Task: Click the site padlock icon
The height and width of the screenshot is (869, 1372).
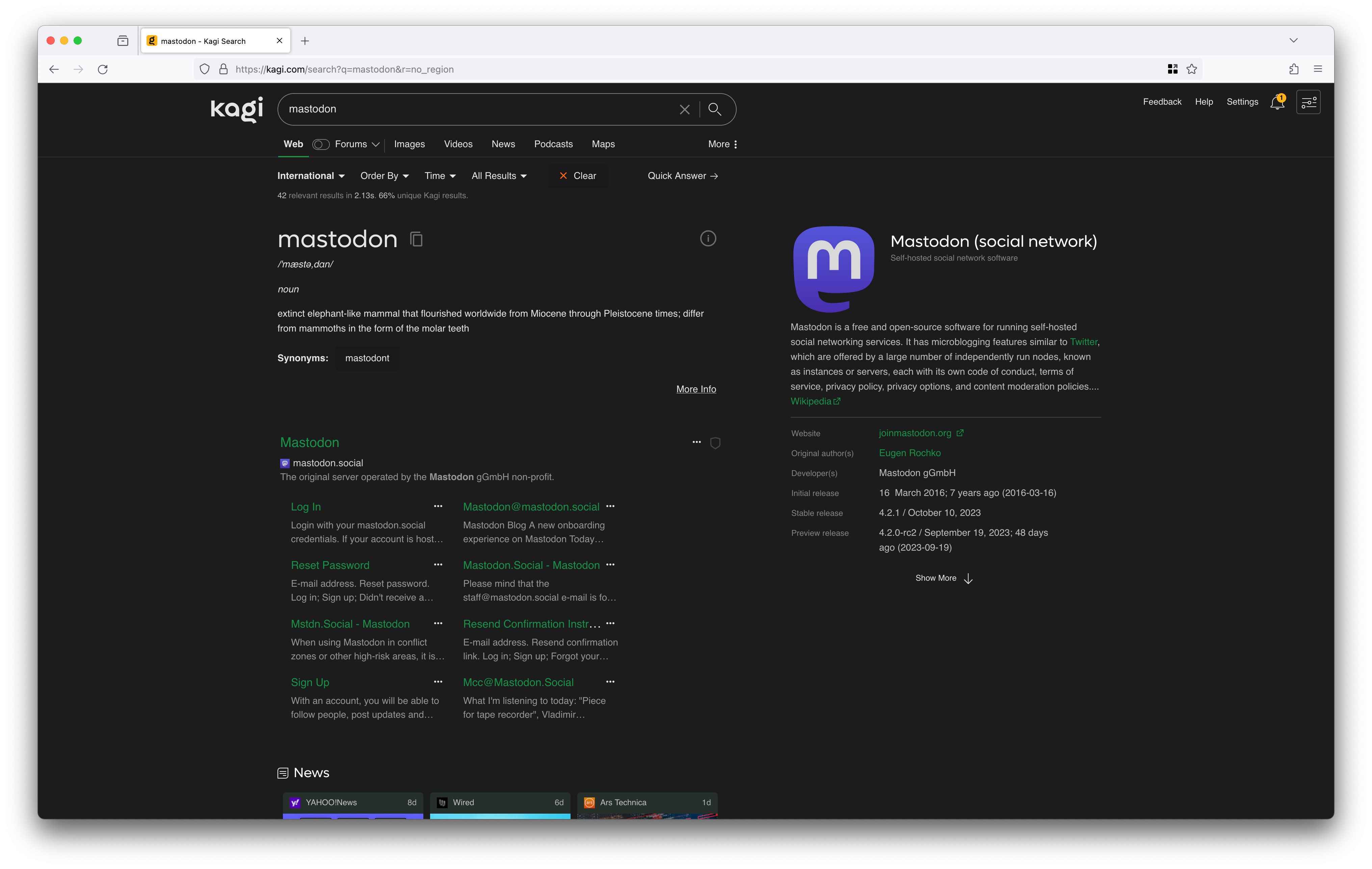Action: point(223,69)
